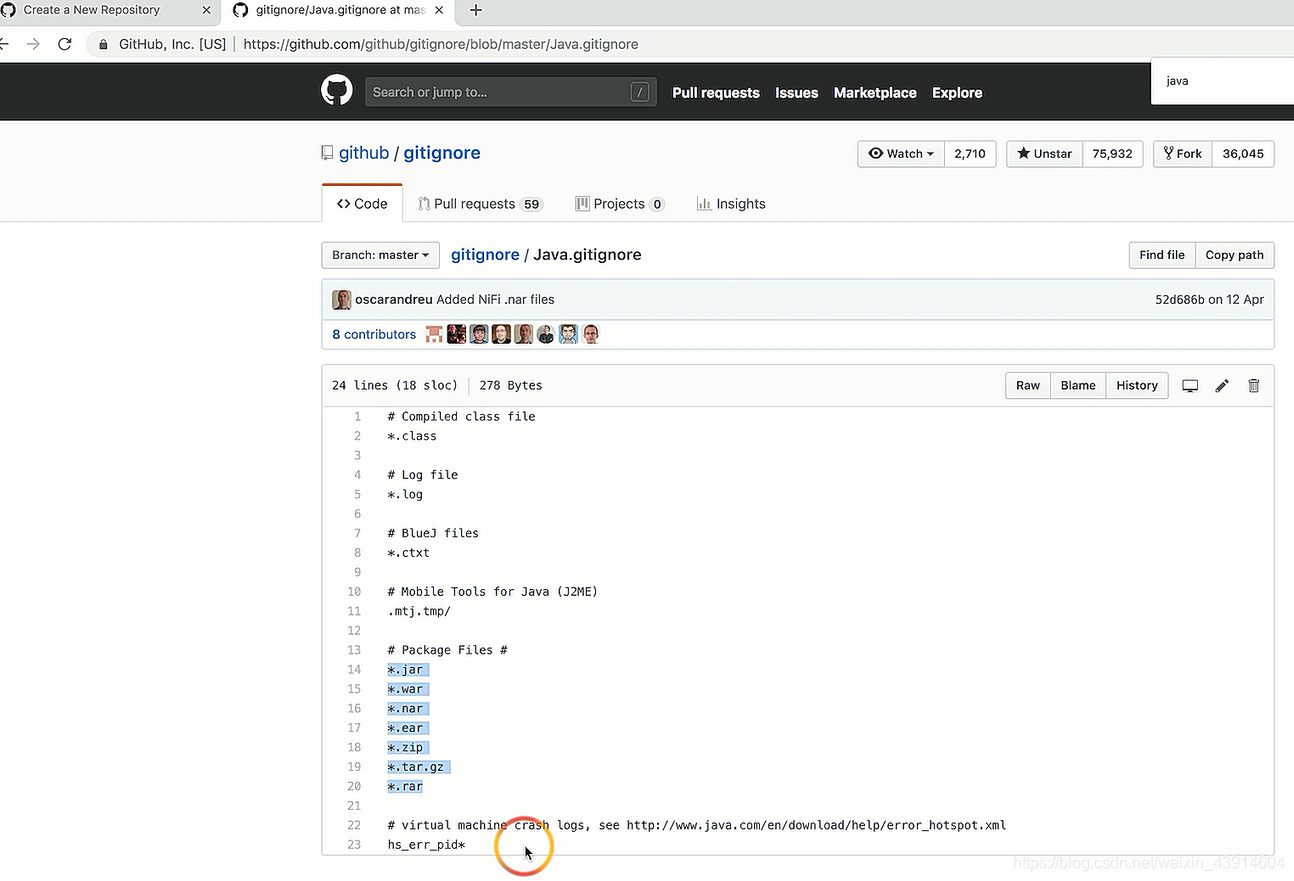Click the padlock site security icon

tap(103, 44)
